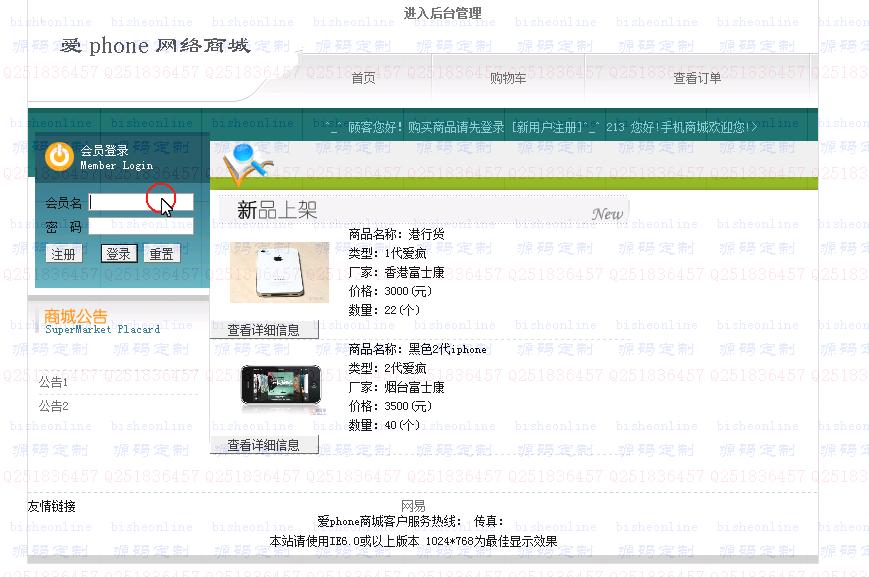Click the magnifier search icon in banner
This screenshot has height=577, width=869.
coord(248,164)
